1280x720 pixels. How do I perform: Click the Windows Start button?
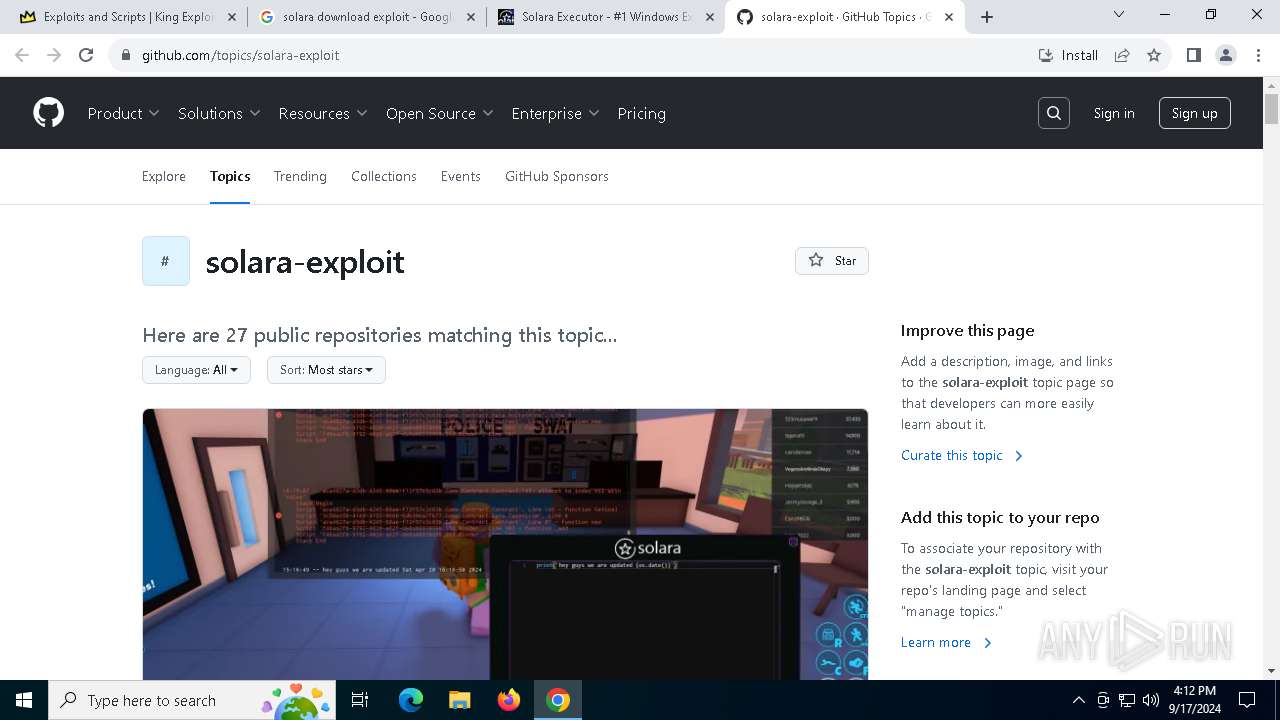(24, 700)
